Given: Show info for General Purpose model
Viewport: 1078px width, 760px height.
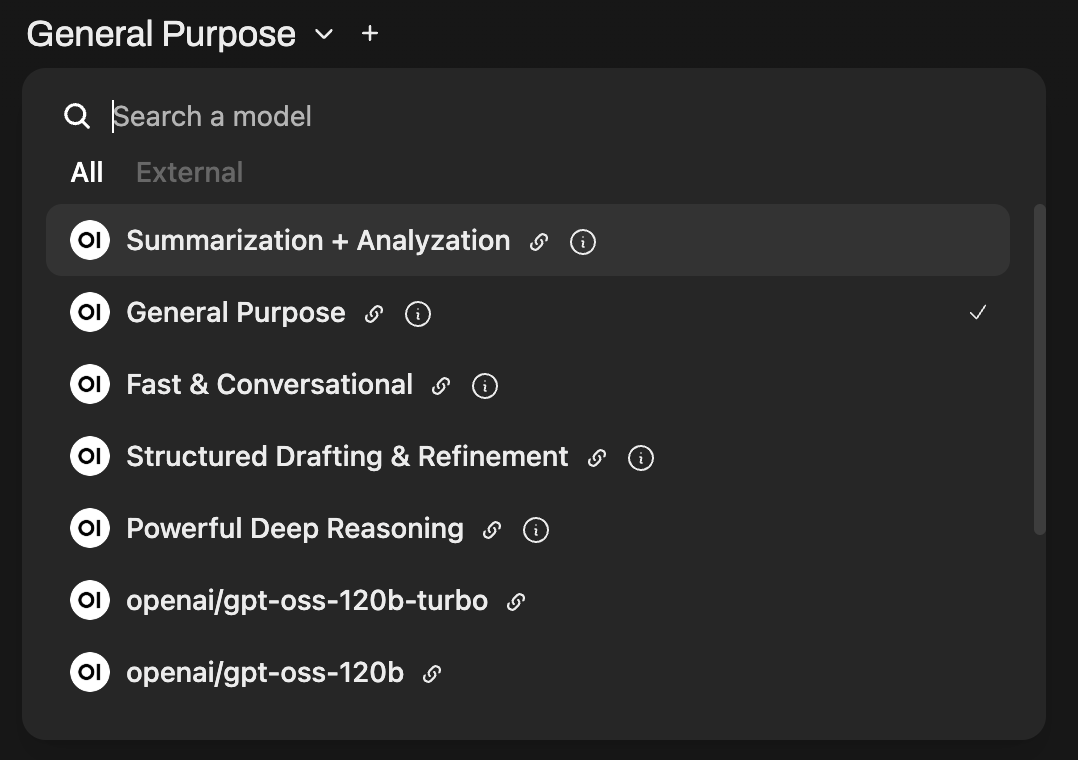Looking at the screenshot, I should click(x=417, y=314).
